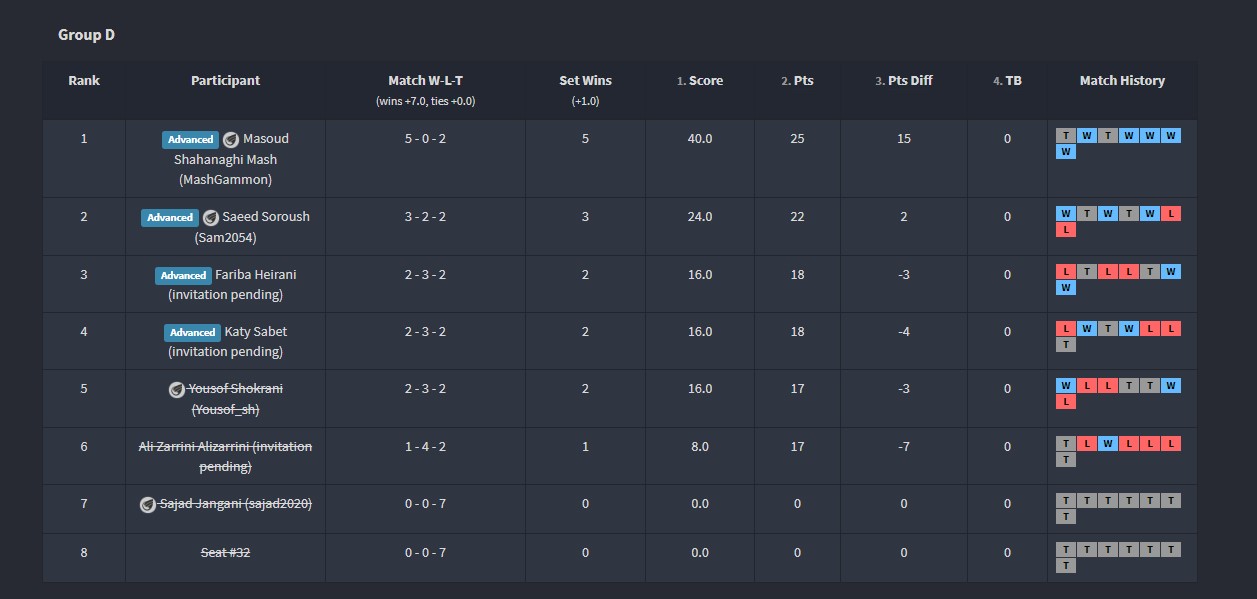The image size is (1257, 599).
Task: Click Sajad Jangani's avatar icon
Action: [x=147, y=505]
